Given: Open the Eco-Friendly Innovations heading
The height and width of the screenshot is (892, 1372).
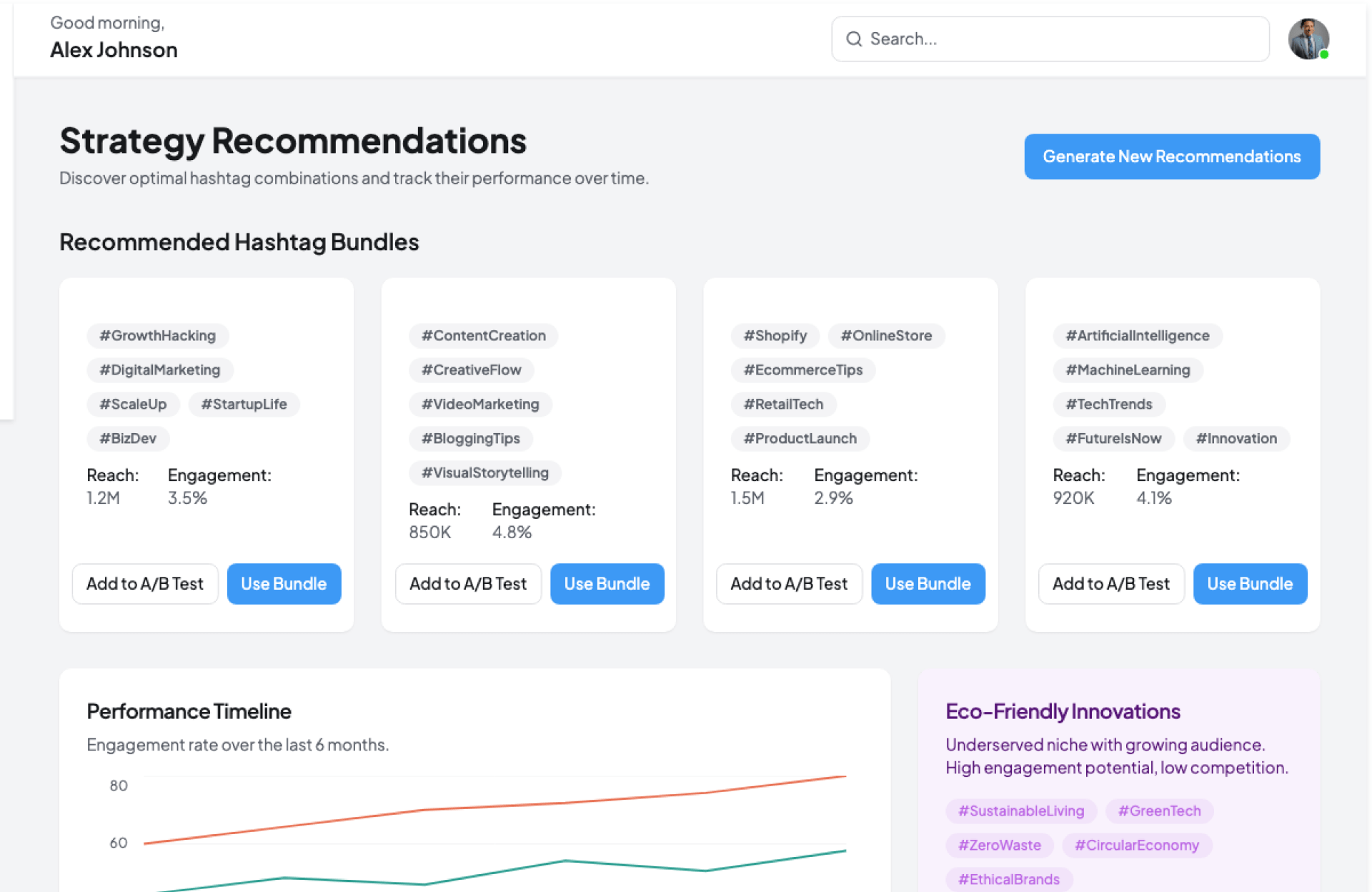Looking at the screenshot, I should [1063, 712].
